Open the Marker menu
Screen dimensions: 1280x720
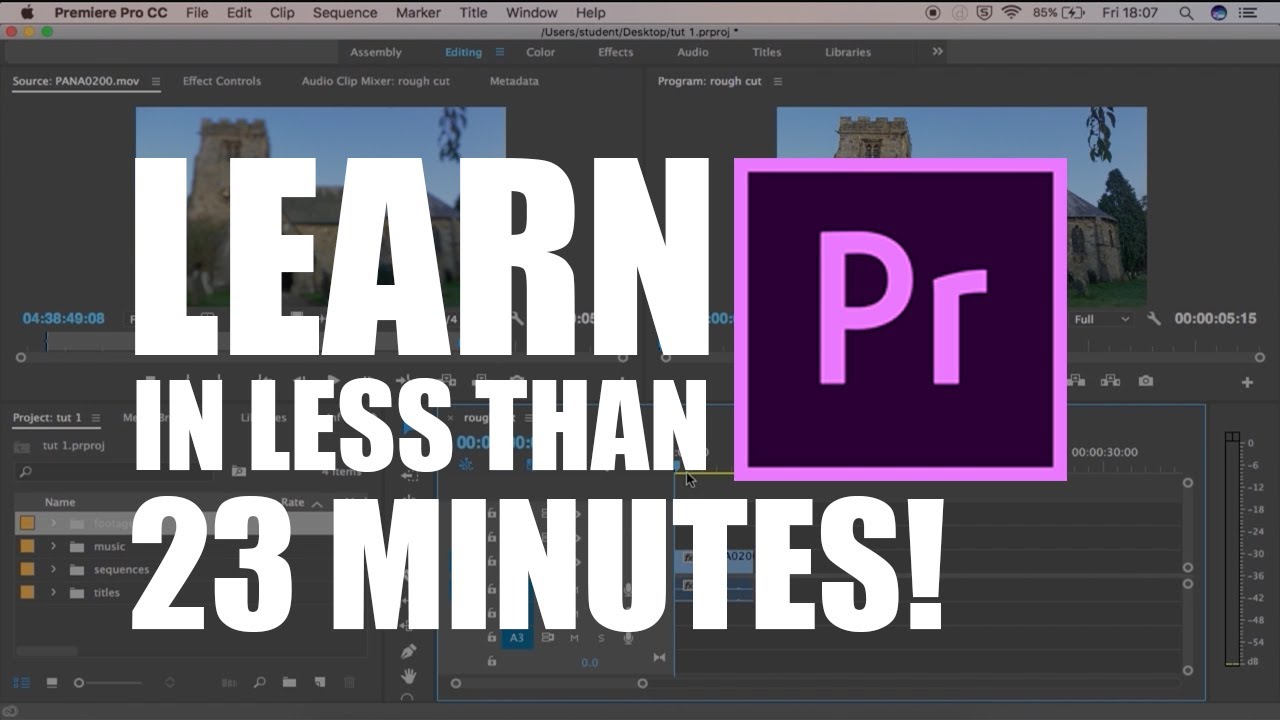(417, 13)
